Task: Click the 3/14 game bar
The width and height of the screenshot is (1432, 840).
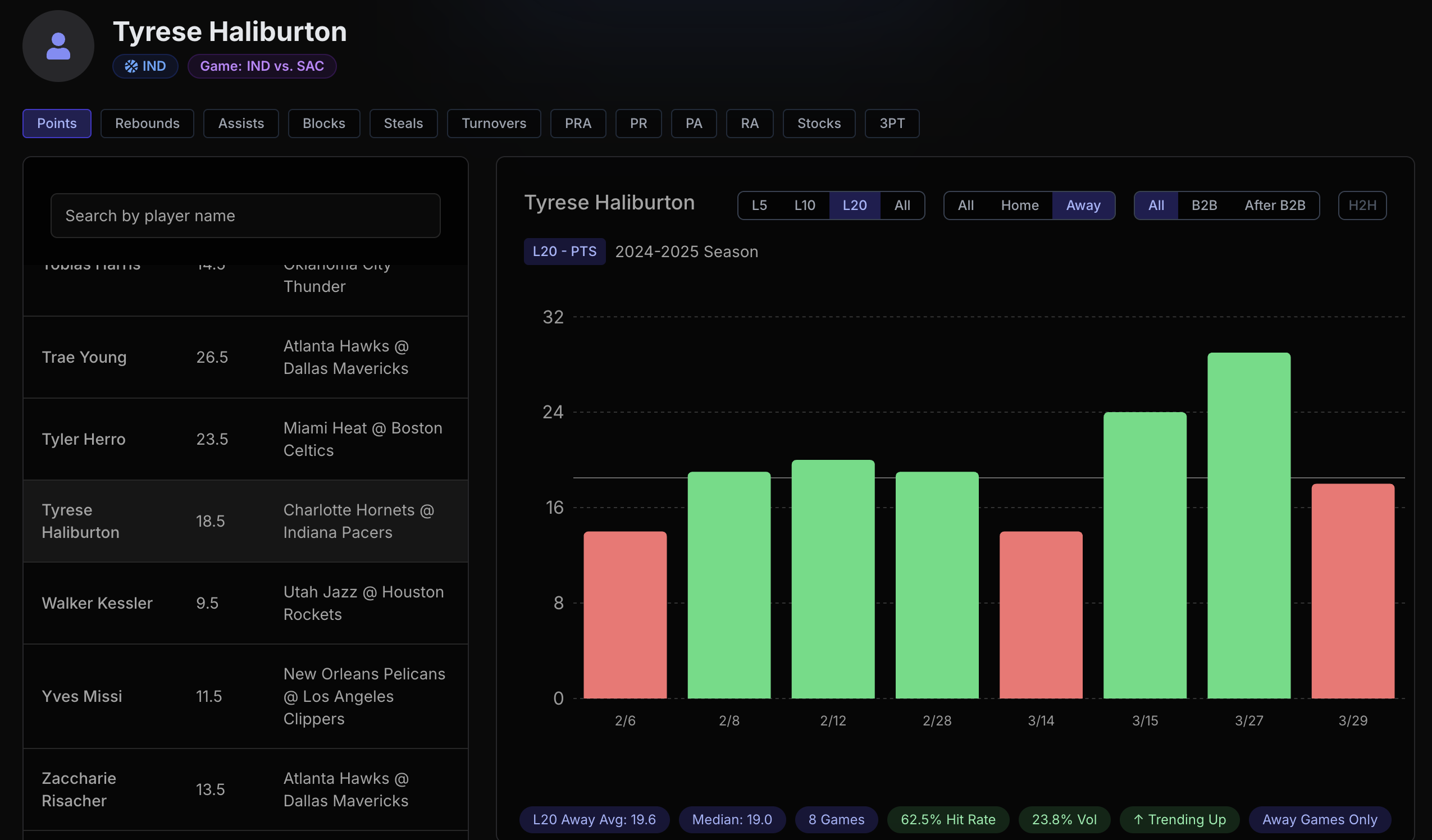Action: click(x=1041, y=615)
